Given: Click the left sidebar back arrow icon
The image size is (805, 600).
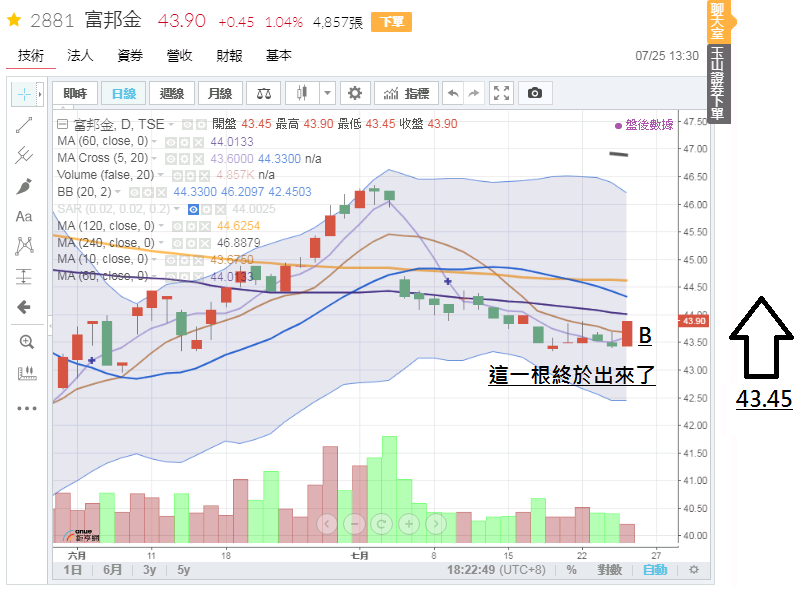Looking at the screenshot, I should (24, 307).
